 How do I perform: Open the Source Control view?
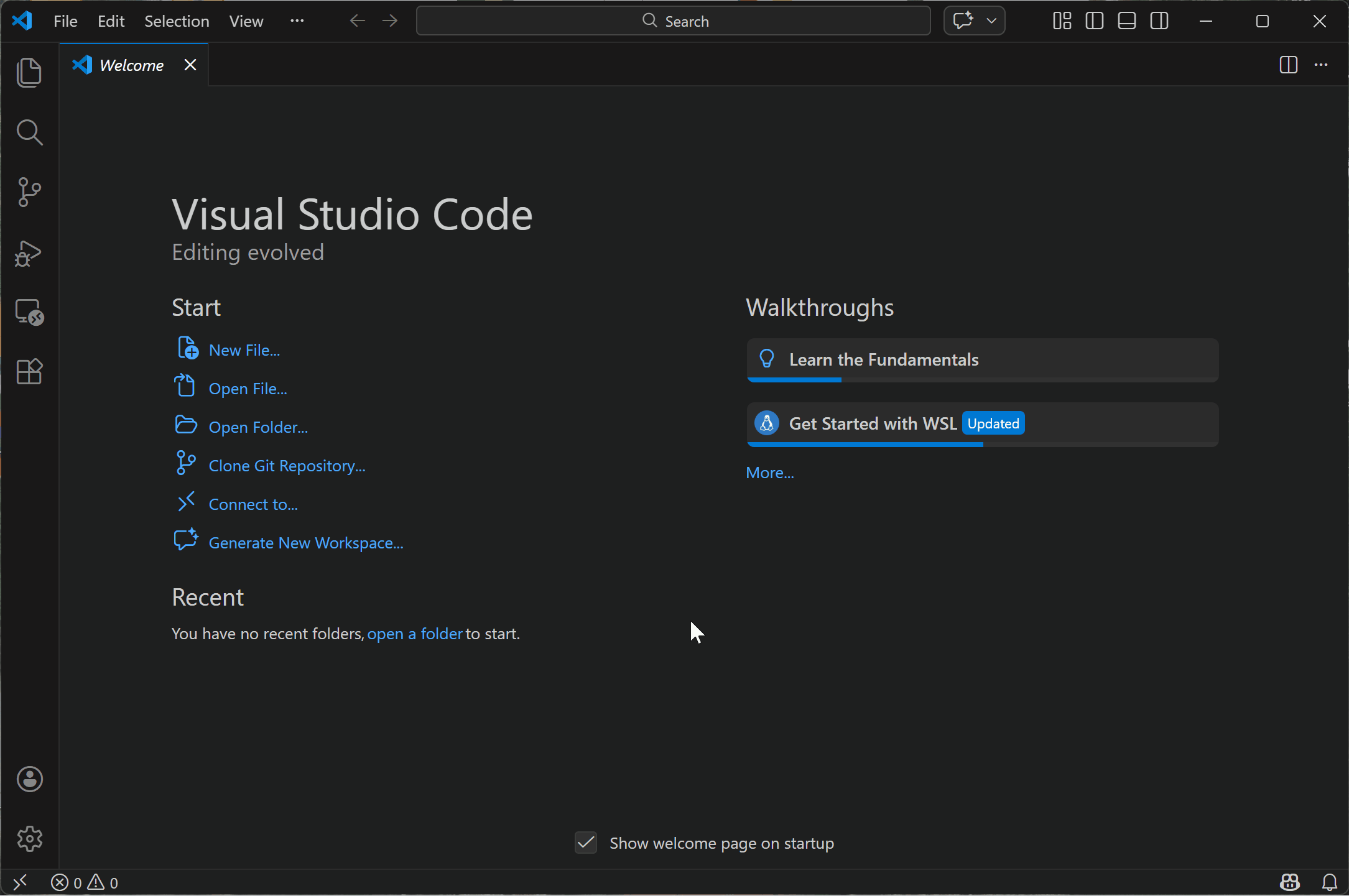coord(29,192)
